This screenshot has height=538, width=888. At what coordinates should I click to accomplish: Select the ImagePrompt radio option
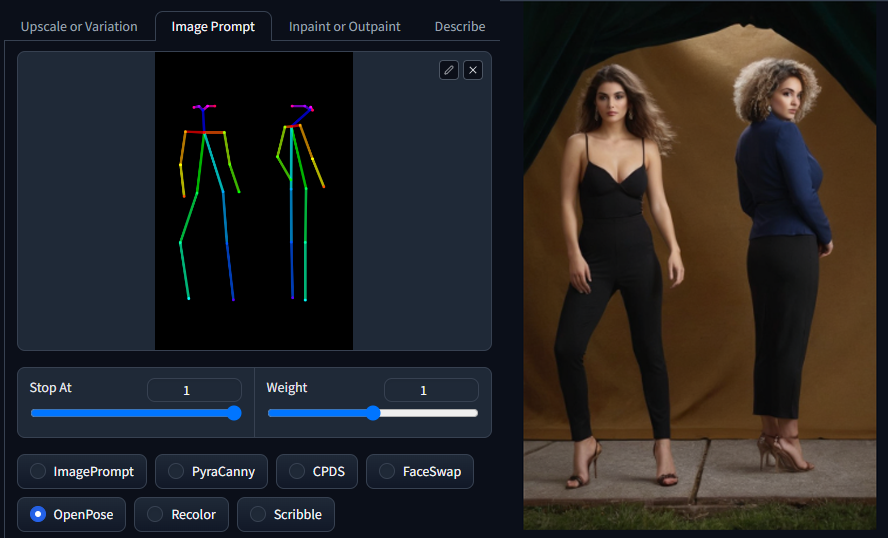(82, 471)
